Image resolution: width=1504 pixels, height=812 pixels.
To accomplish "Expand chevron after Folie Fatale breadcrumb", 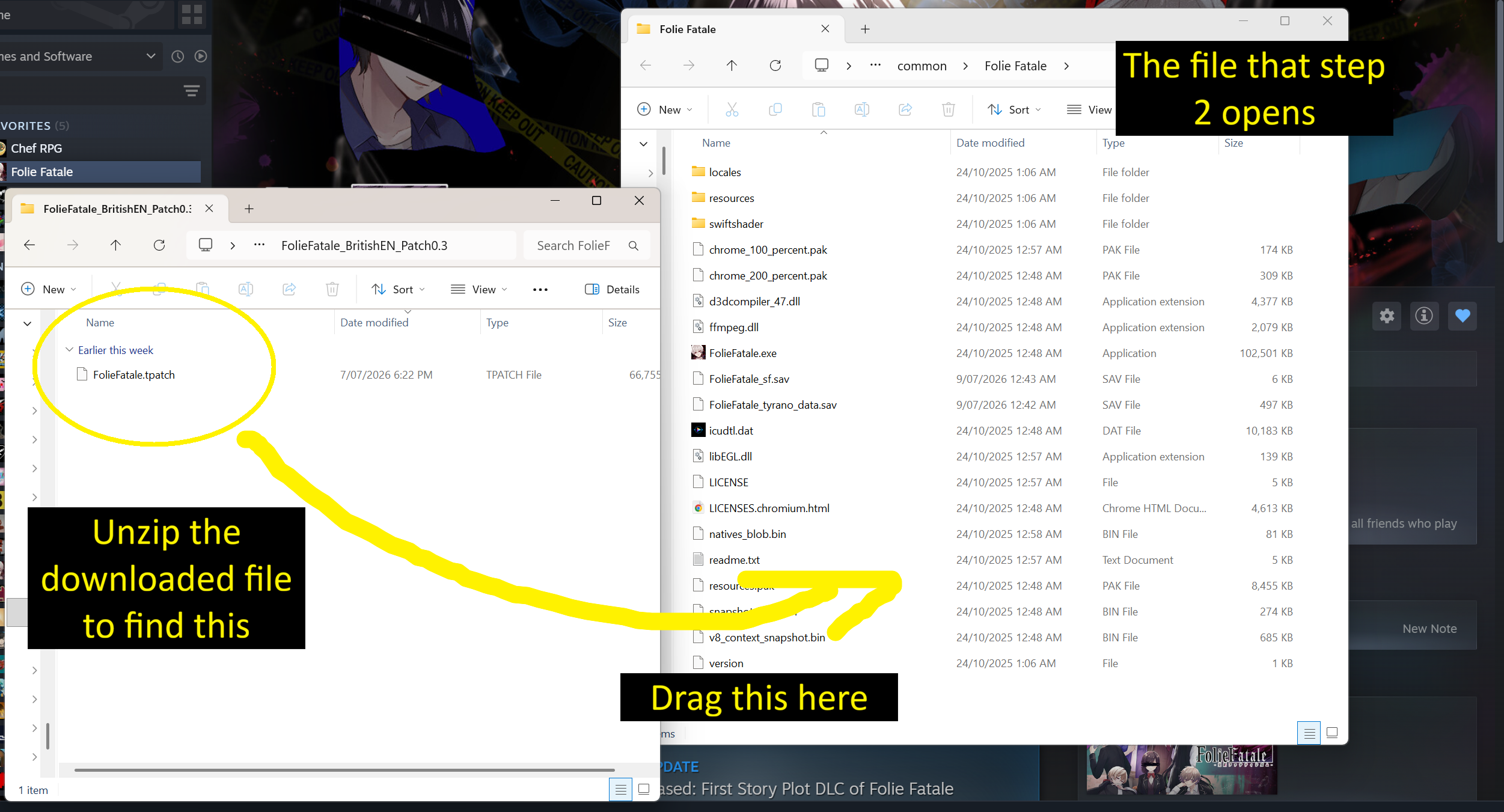I will tap(1066, 66).
